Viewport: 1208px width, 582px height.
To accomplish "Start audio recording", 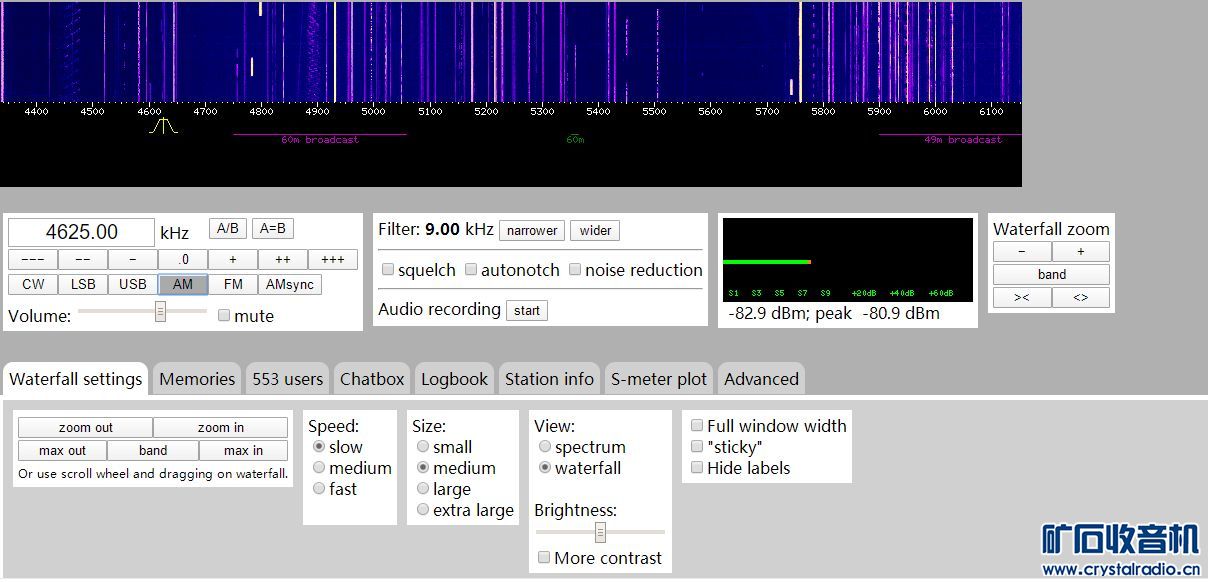I will [x=527, y=310].
